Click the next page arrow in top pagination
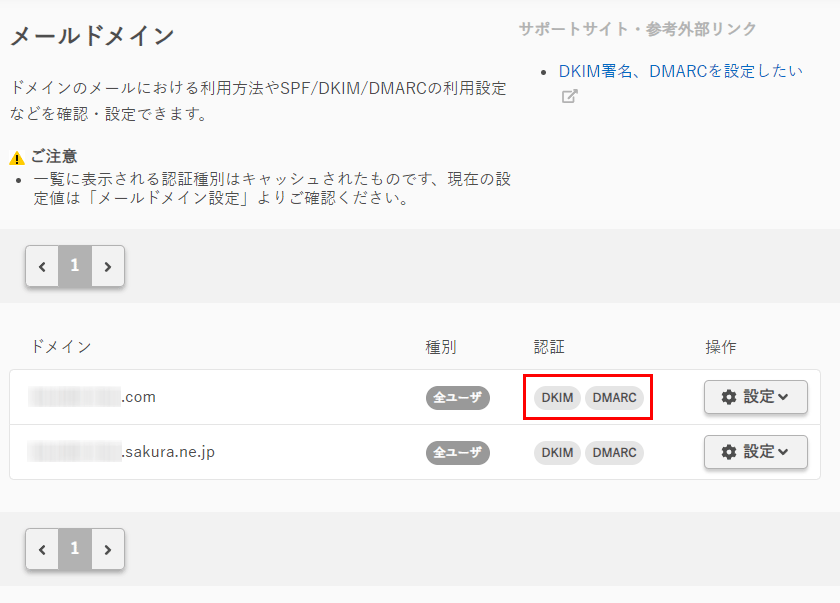840x603 pixels. click(108, 266)
